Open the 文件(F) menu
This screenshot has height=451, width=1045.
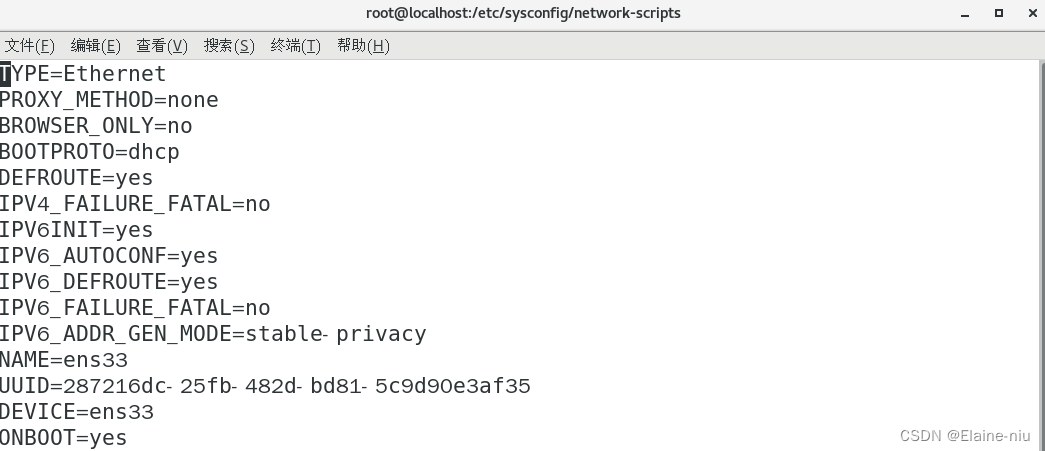coord(30,46)
